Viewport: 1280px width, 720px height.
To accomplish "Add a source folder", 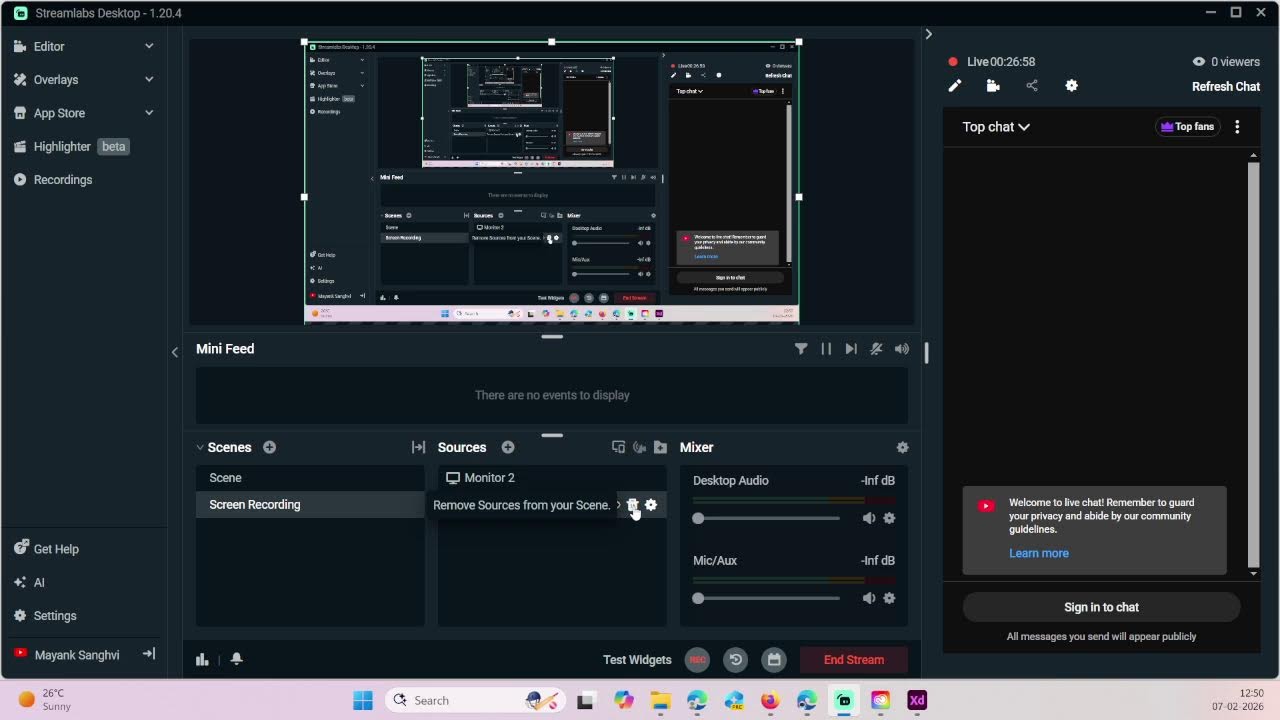I will click(660, 447).
